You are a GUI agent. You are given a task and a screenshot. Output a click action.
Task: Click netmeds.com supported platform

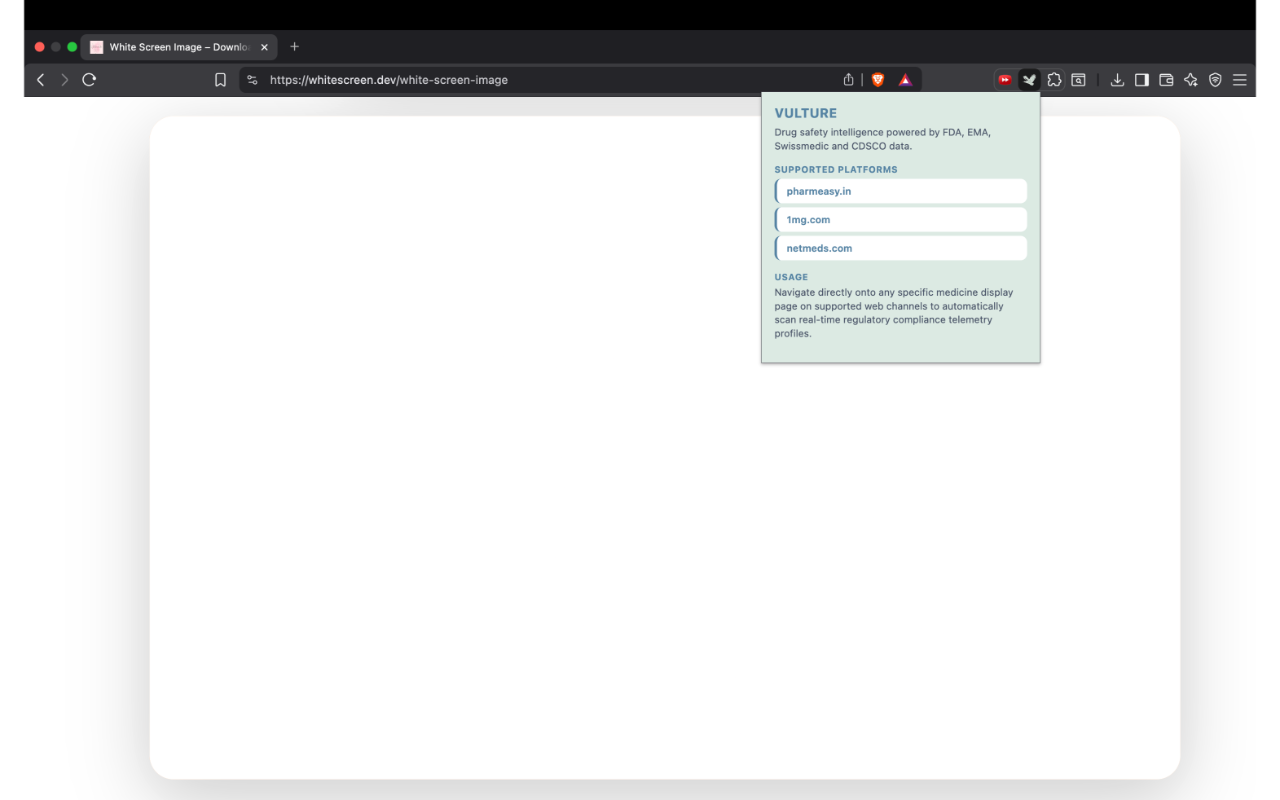tap(901, 248)
